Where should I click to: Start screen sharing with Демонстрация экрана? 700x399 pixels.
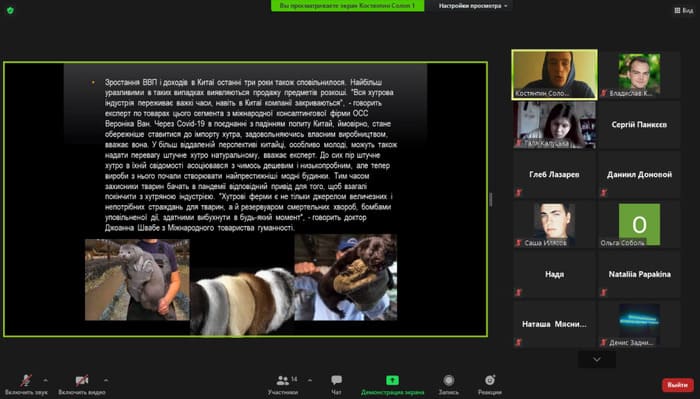392,385
